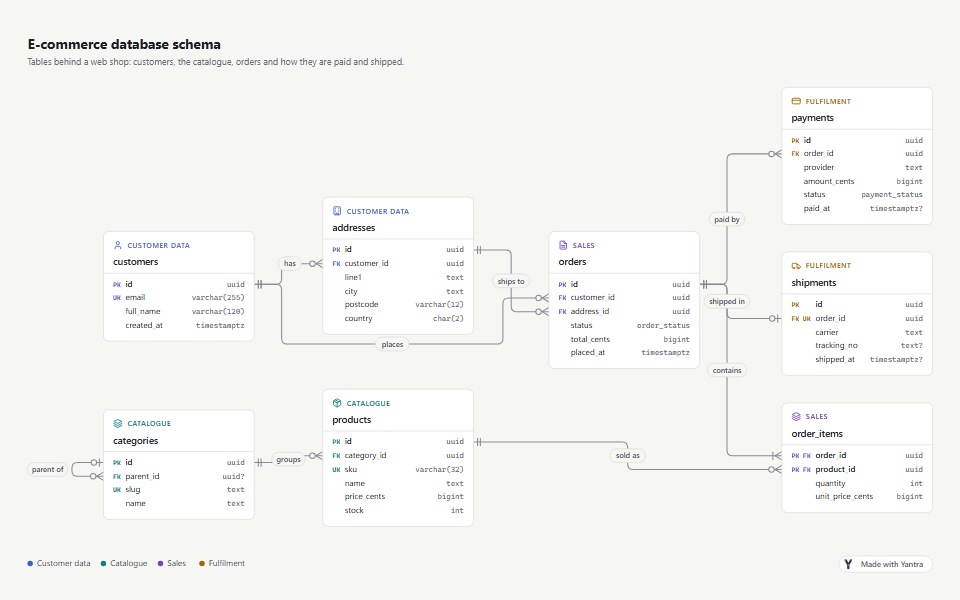This screenshot has height=600, width=960.
Task: Click the teal Catalogue legend dot
Action: 103,563
